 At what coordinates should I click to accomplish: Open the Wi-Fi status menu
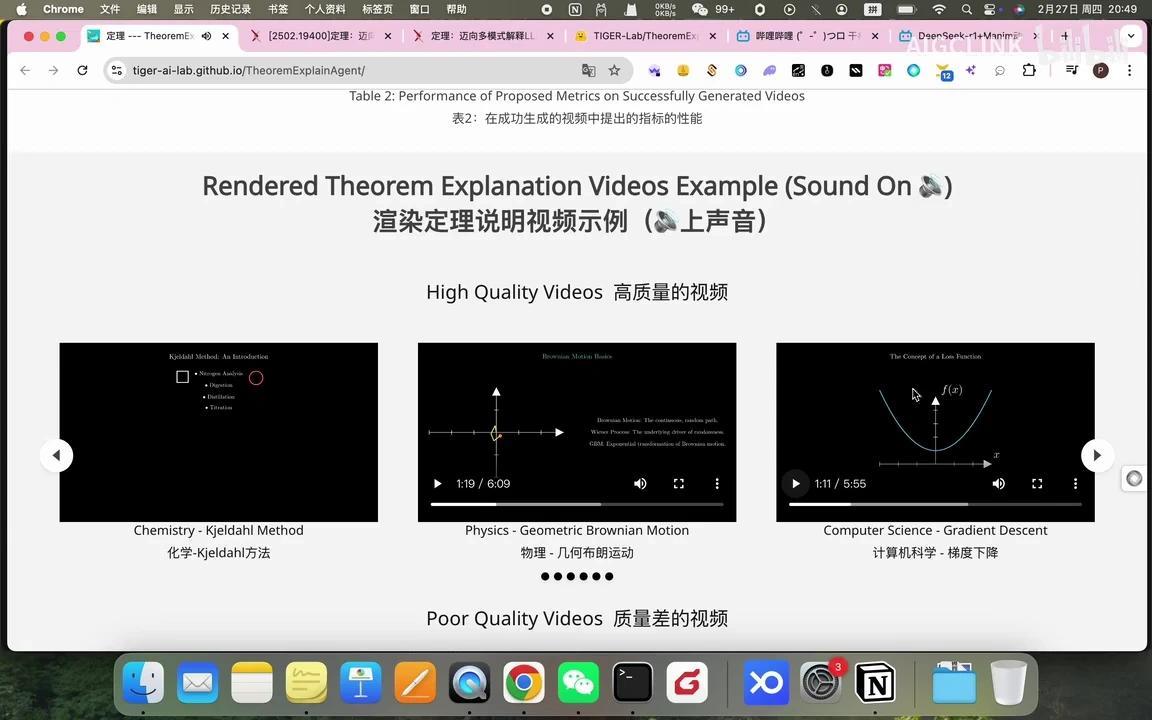point(939,9)
